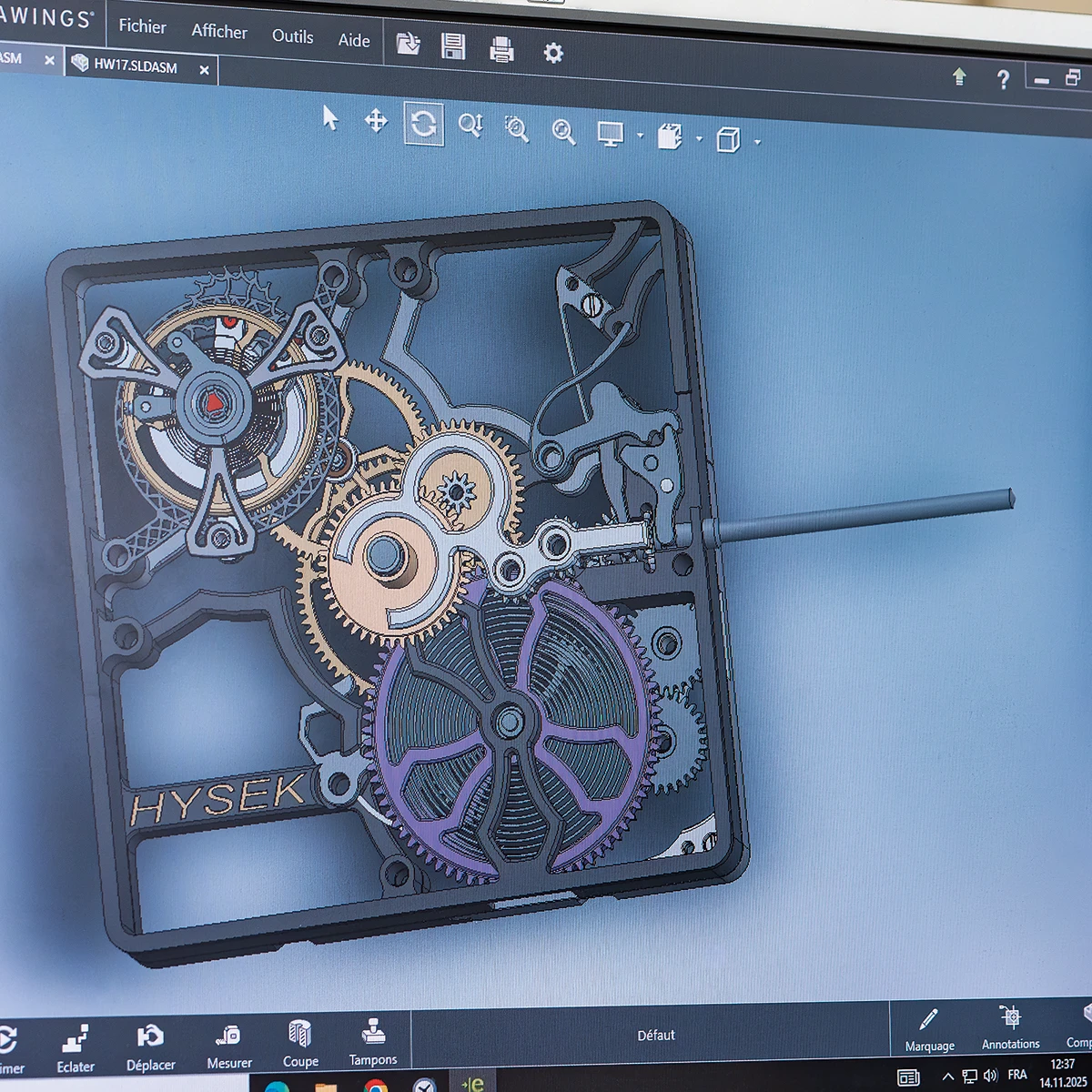Print the document using printer icon
1092x1092 pixels.
[x=501, y=49]
